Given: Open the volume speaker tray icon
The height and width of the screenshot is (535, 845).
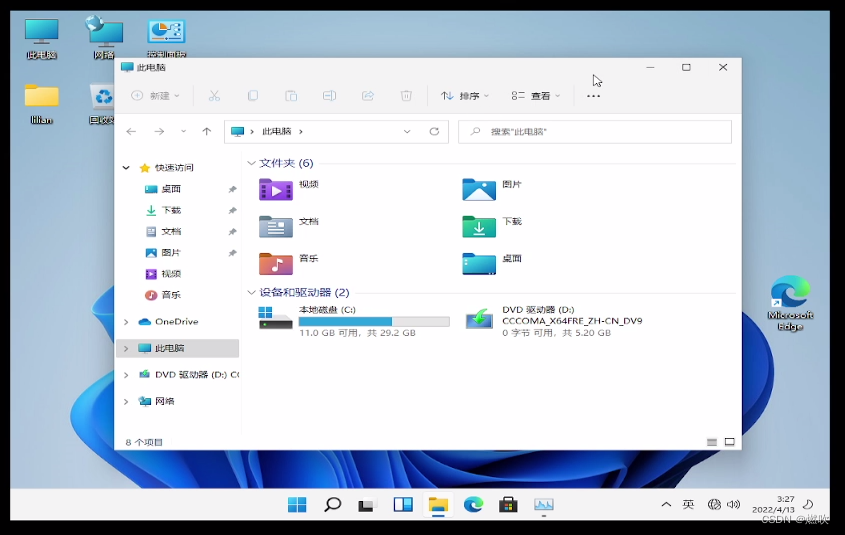Looking at the screenshot, I should tap(733, 505).
